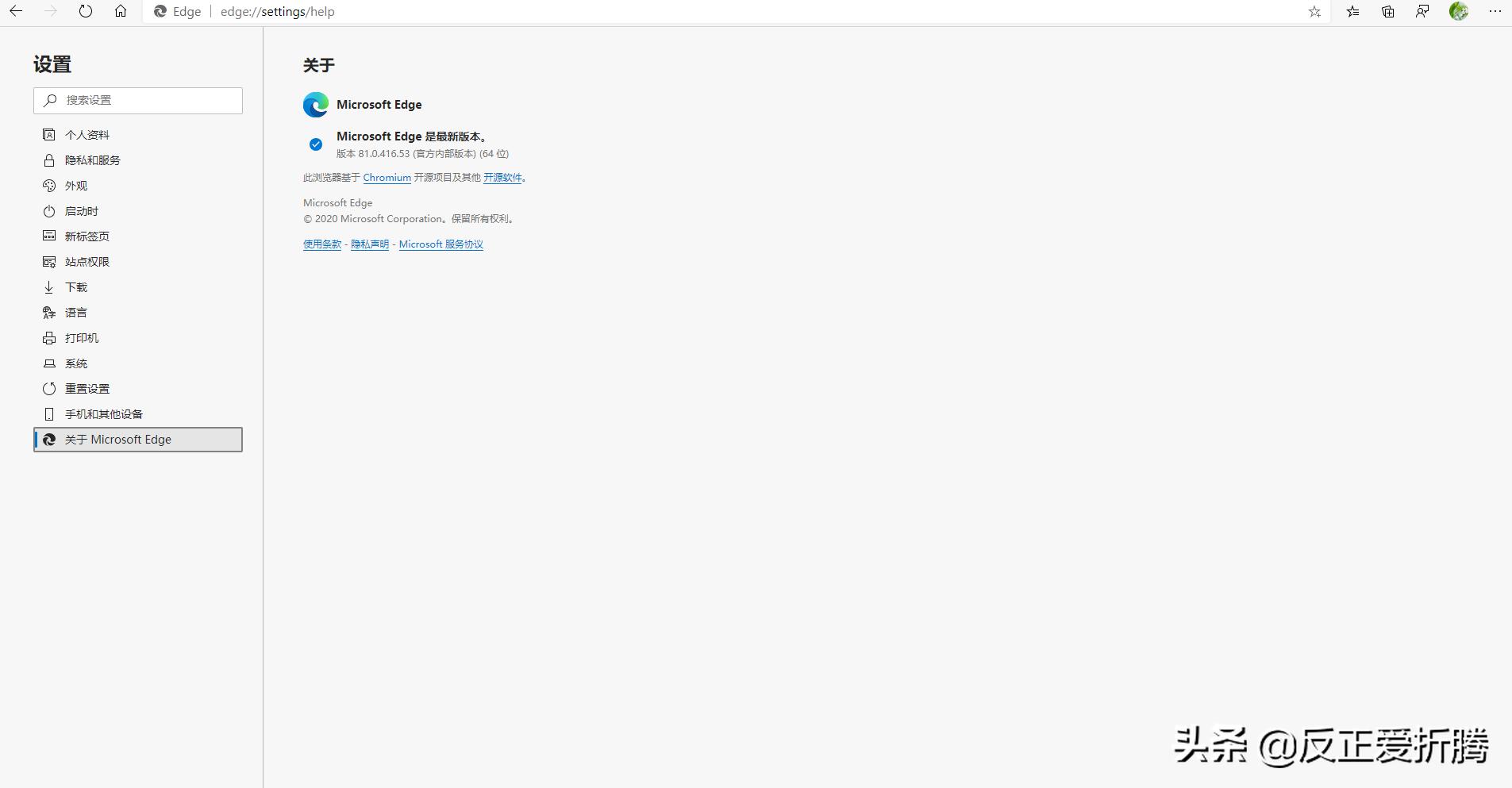Open the 隐私声明 link
The height and width of the screenshot is (788, 1512).
click(370, 244)
